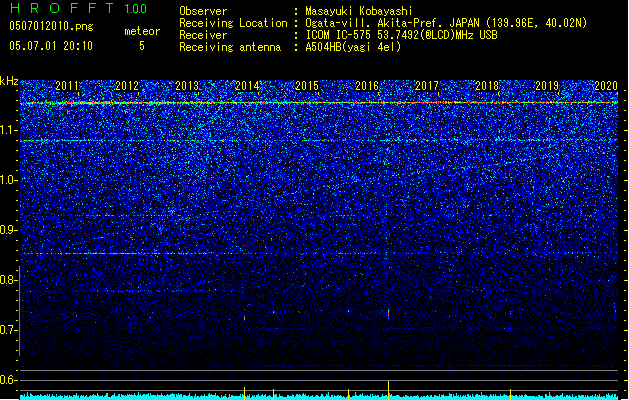
Task: Click the 2015 time label
Action: pyautogui.click(x=307, y=86)
